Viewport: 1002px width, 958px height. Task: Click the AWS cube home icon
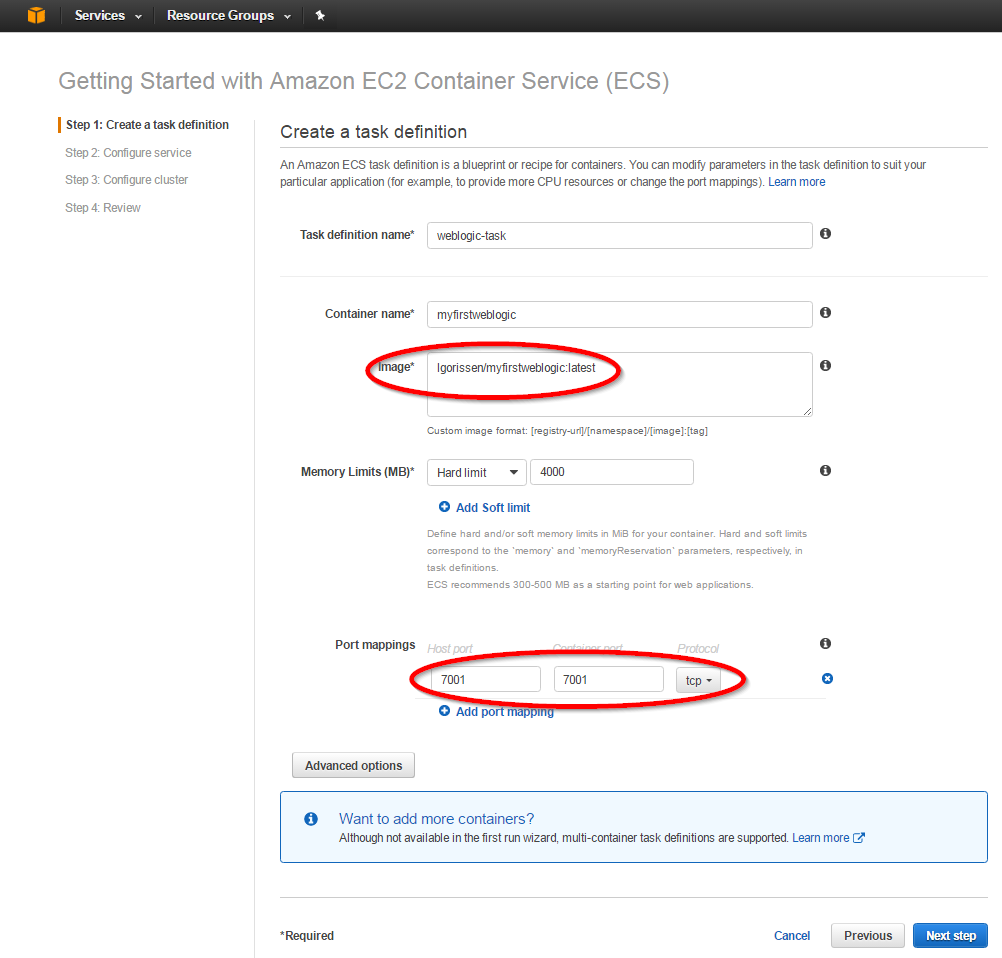36,15
